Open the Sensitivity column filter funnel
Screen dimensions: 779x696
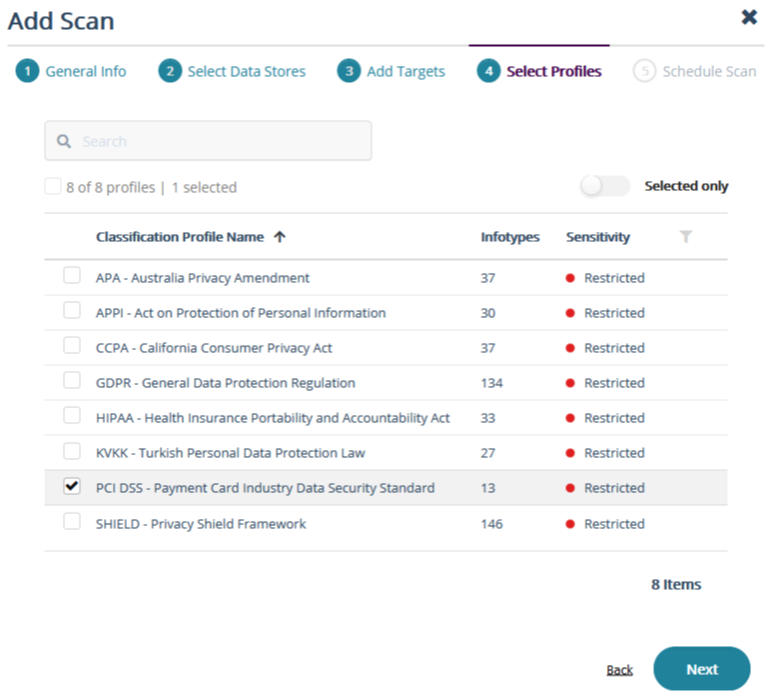(x=685, y=237)
